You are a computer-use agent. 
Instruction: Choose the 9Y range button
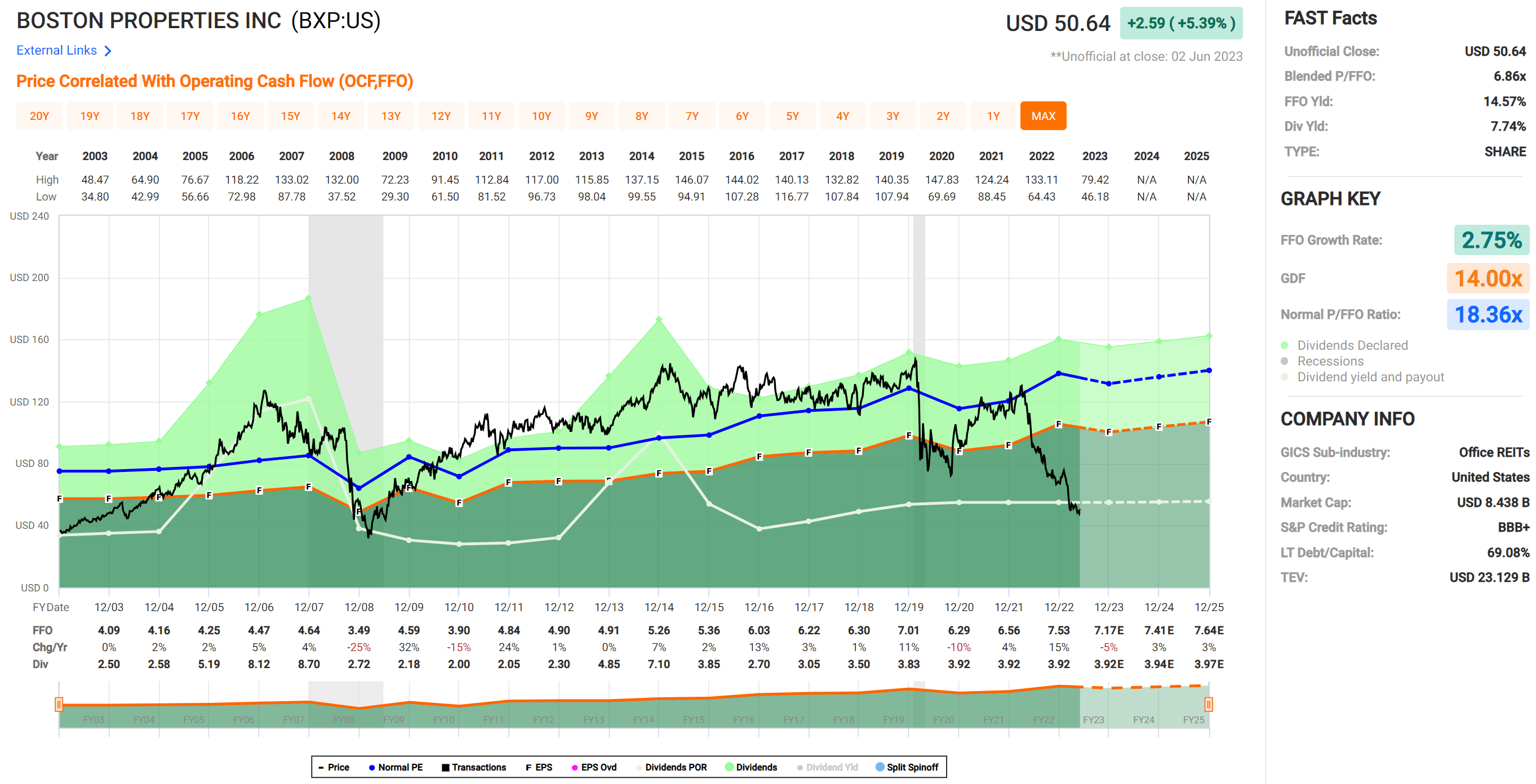tap(592, 115)
